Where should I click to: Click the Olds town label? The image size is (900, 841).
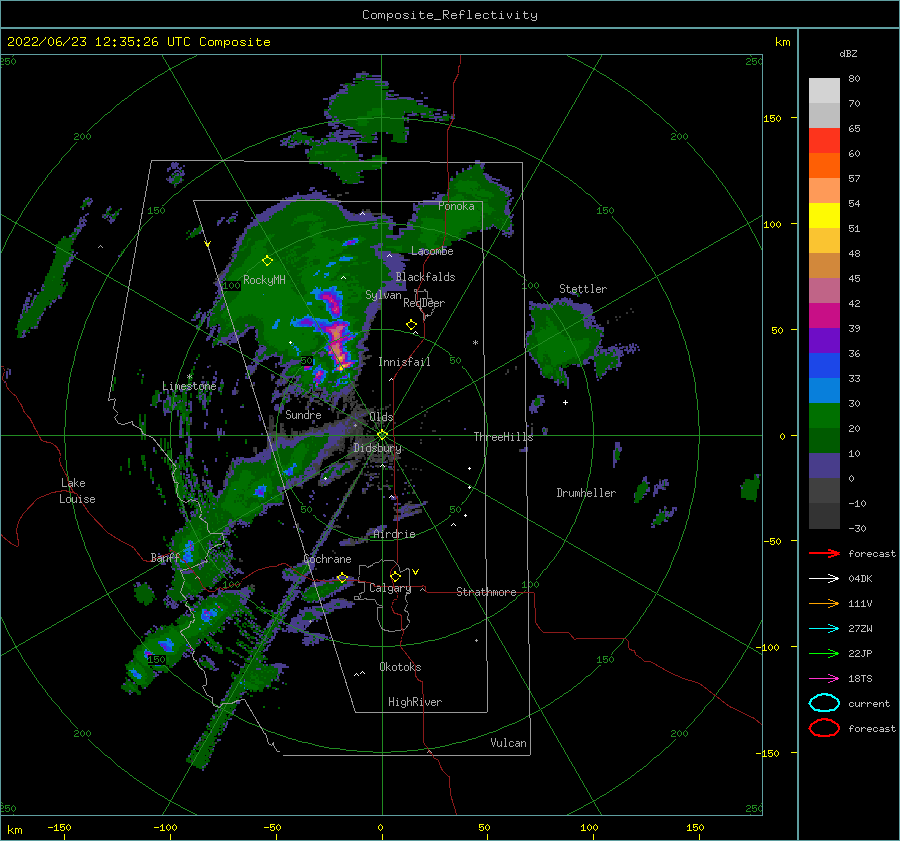[381, 417]
